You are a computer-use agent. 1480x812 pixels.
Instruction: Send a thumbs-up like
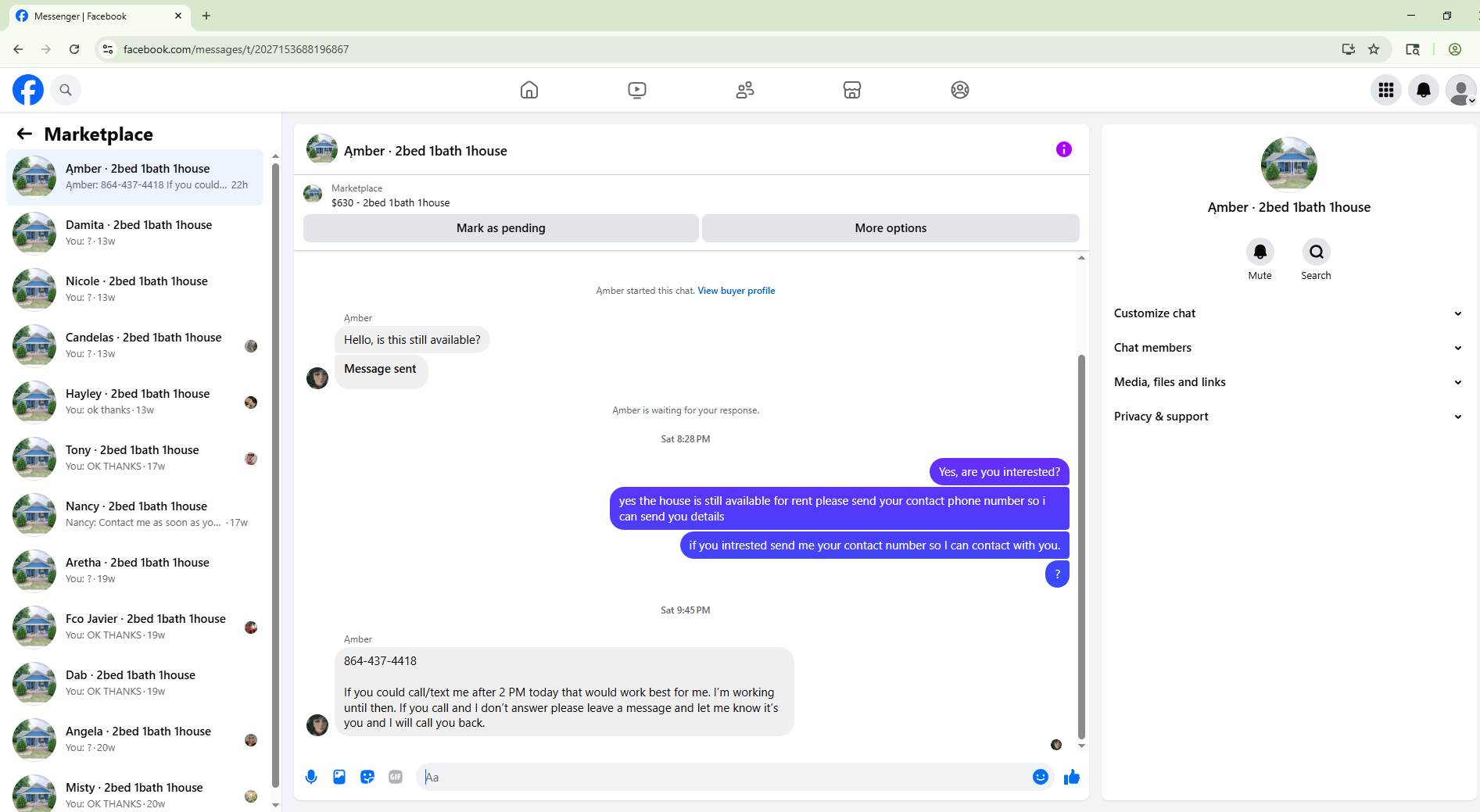coord(1072,777)
